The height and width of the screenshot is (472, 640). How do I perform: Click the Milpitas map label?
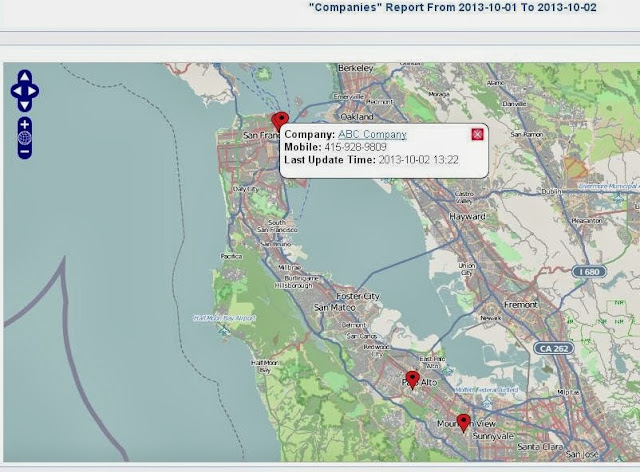[568, 392]
